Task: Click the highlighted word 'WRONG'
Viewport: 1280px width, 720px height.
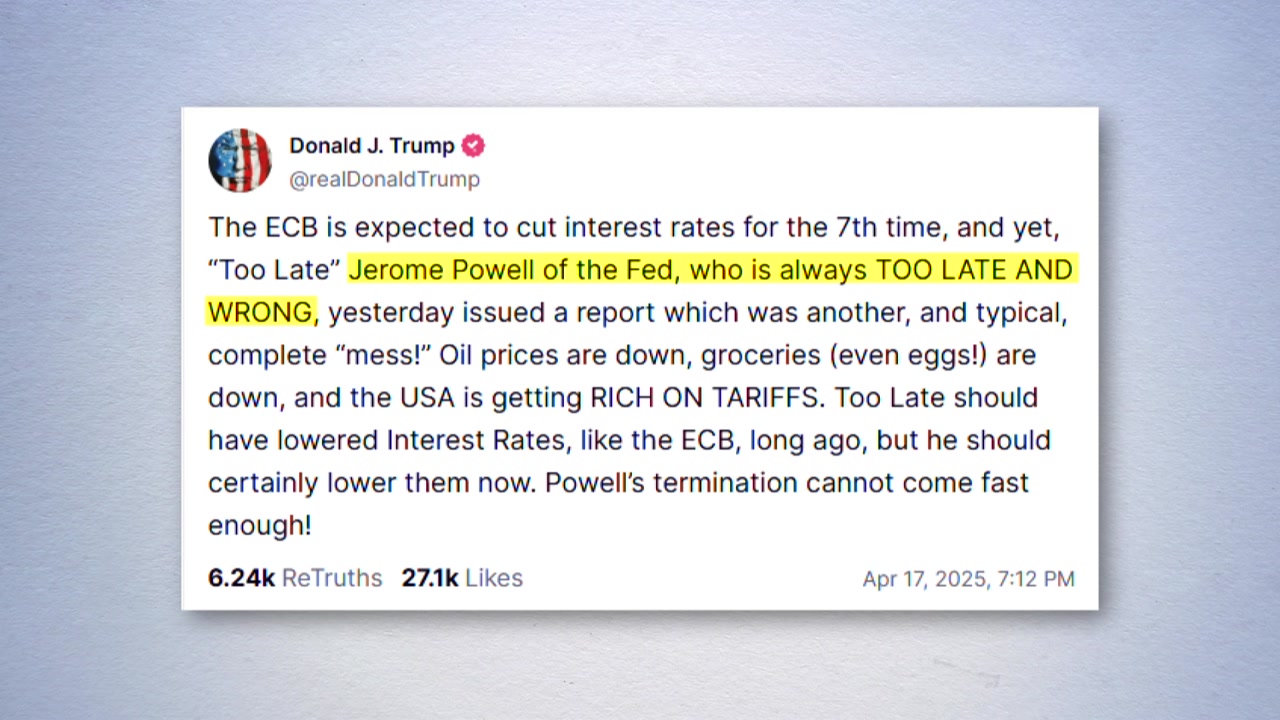Action: point(260,313)
